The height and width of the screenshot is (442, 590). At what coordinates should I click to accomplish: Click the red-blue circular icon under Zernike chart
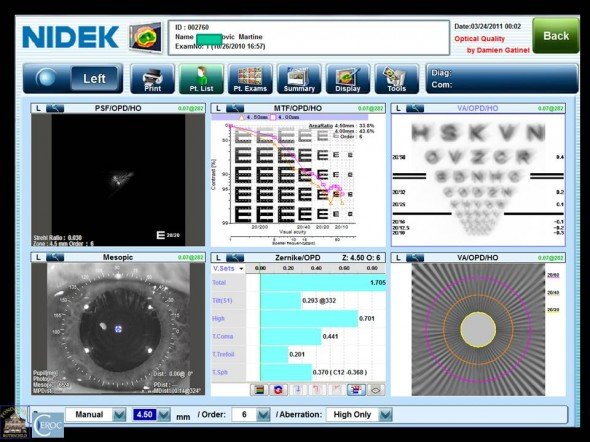[x=278, y=390]
